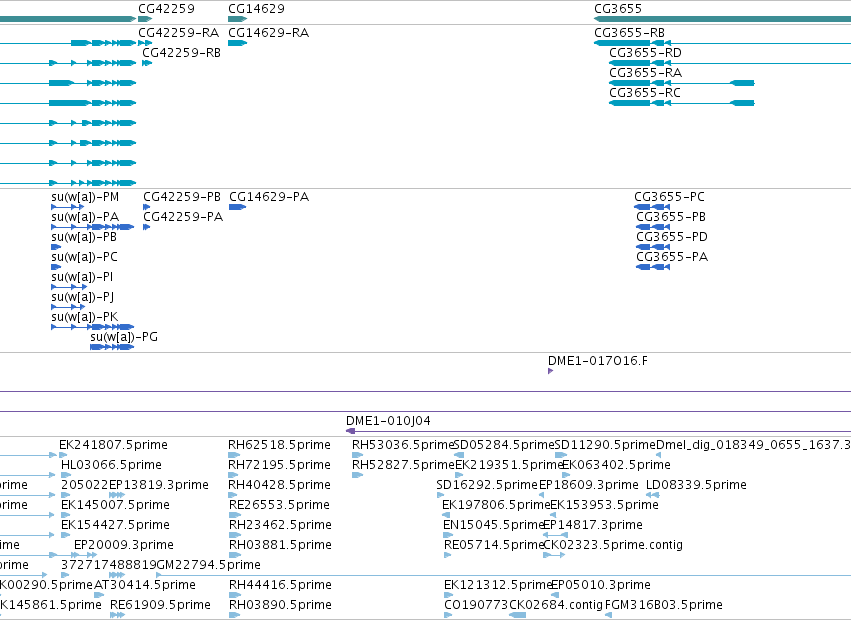
Task: Select EST RH40428.5prime
Action: coord(280,485)
